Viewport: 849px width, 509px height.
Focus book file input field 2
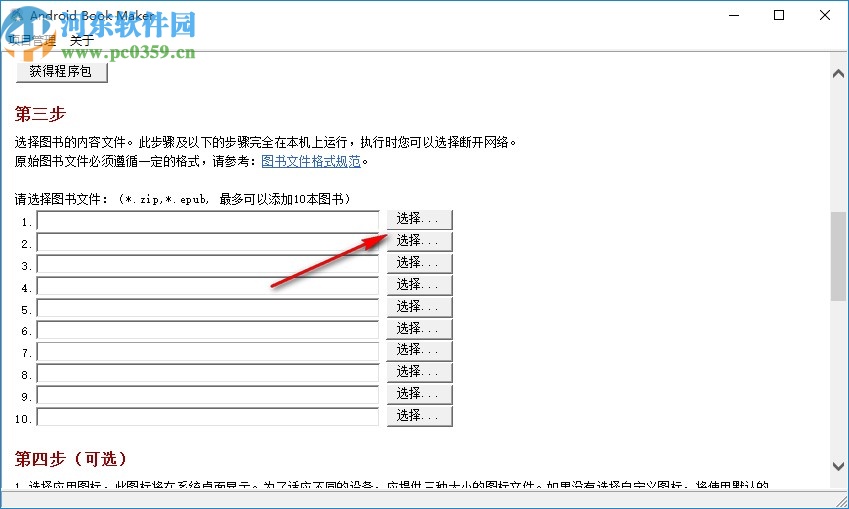[208, 243]
